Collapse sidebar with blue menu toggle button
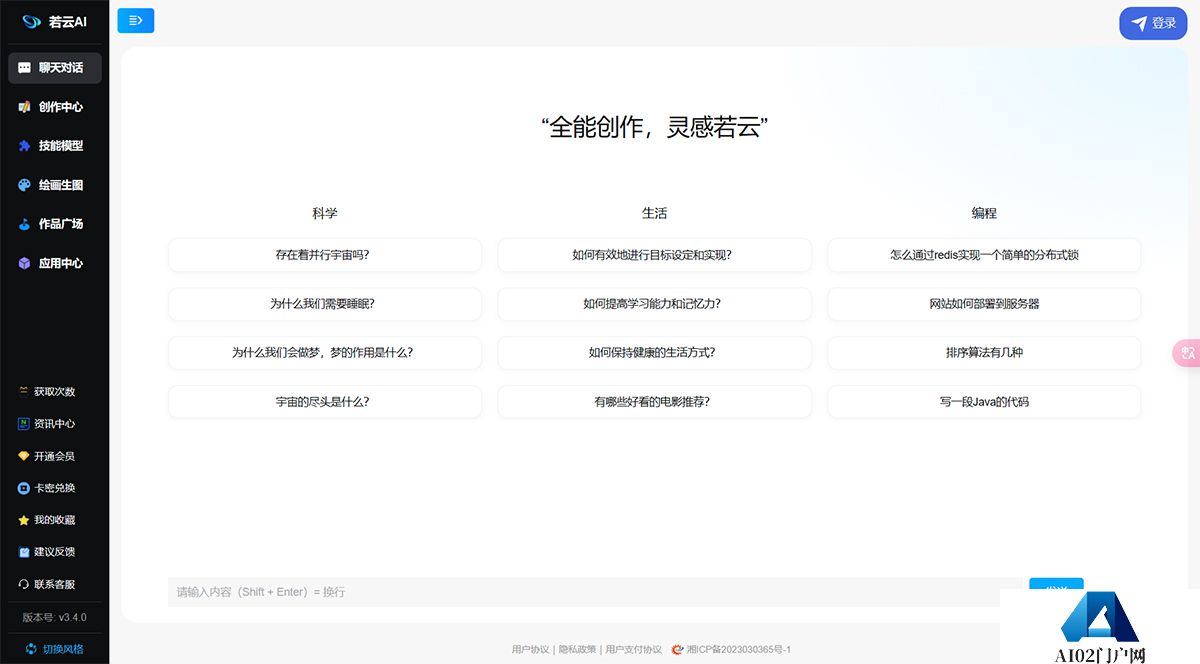This screenshot has width=1200, height=664. click(x=136, y=20)
